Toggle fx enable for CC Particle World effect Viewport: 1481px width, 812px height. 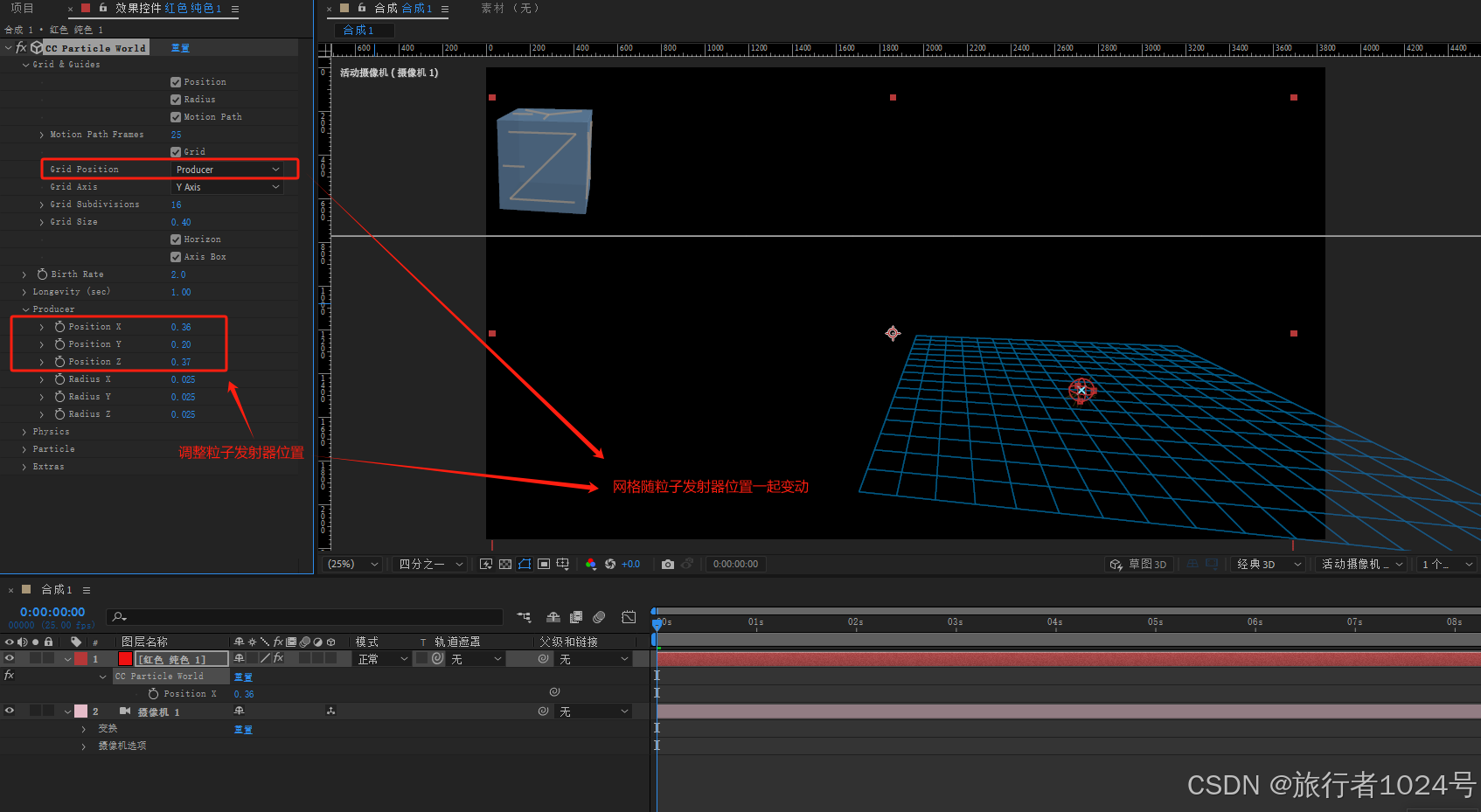(22, 47)
